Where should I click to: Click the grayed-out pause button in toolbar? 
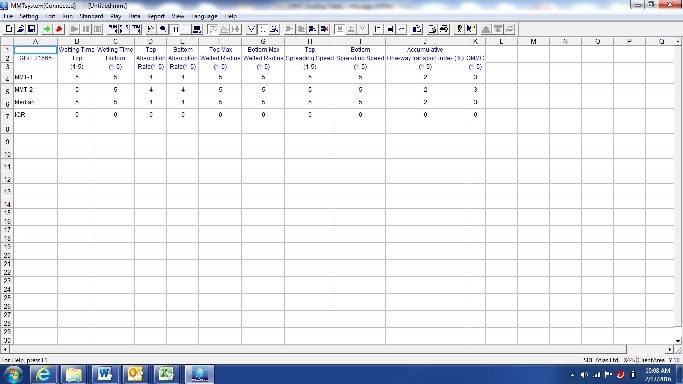coord(86,29)
